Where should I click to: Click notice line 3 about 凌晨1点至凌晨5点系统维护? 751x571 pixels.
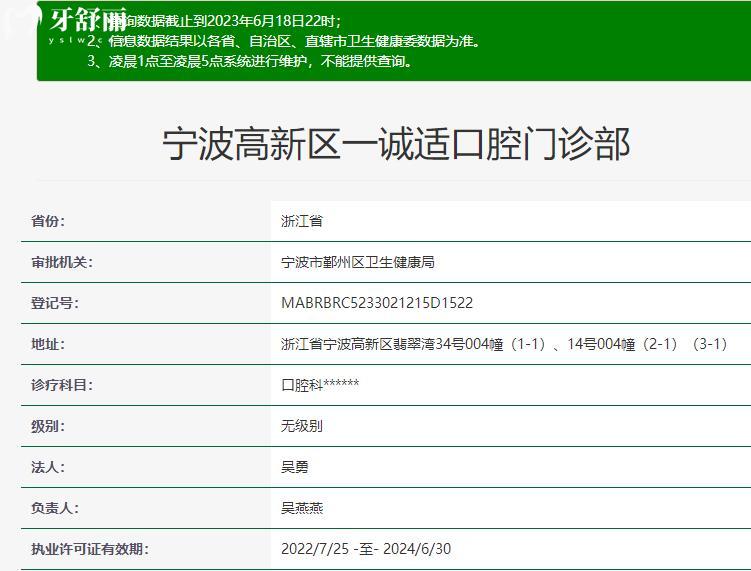pos(250,61)
